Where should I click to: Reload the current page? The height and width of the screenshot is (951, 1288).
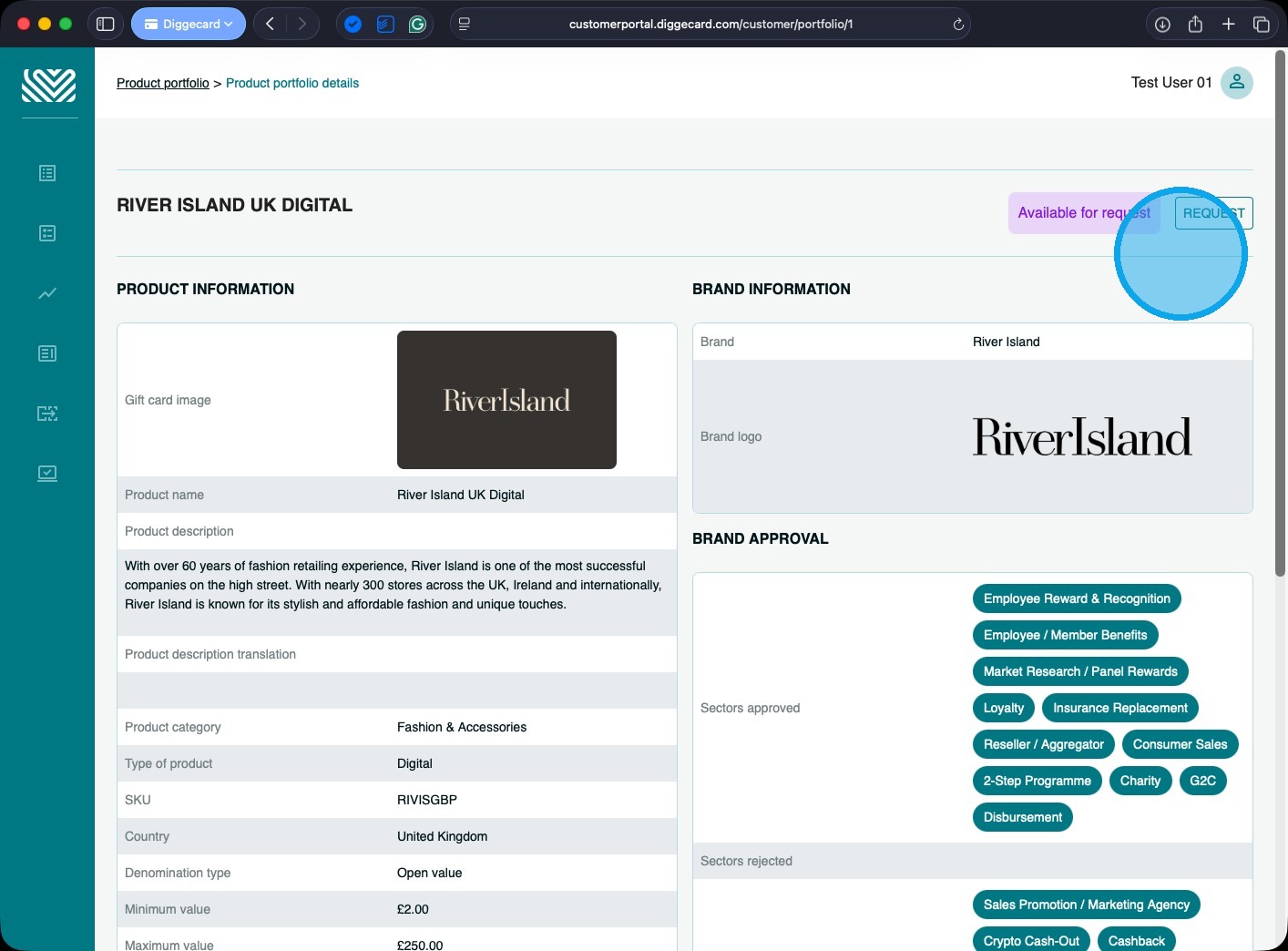point(958,25)
